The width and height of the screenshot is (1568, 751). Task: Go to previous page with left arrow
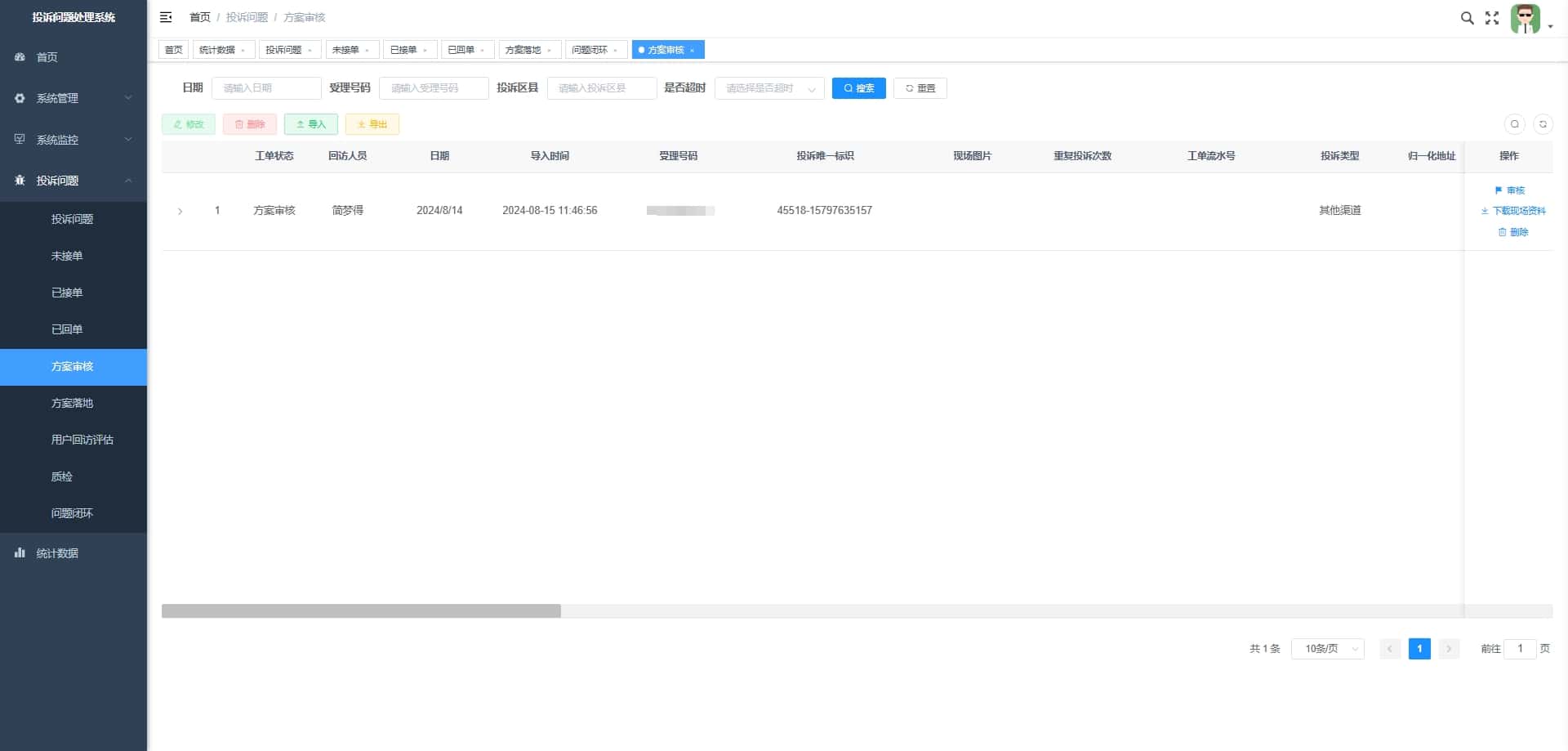pos(1390,649)
